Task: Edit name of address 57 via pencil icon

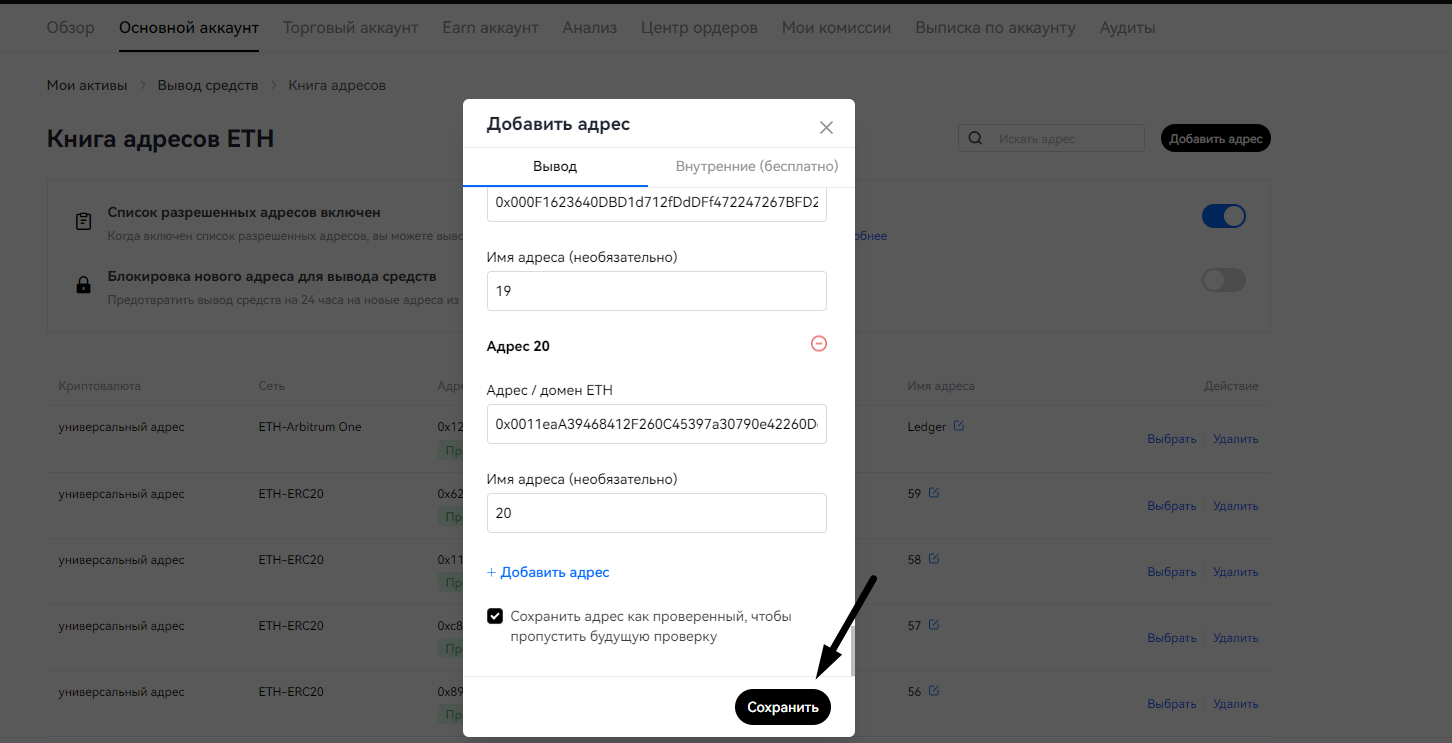Action: point(934,625)
